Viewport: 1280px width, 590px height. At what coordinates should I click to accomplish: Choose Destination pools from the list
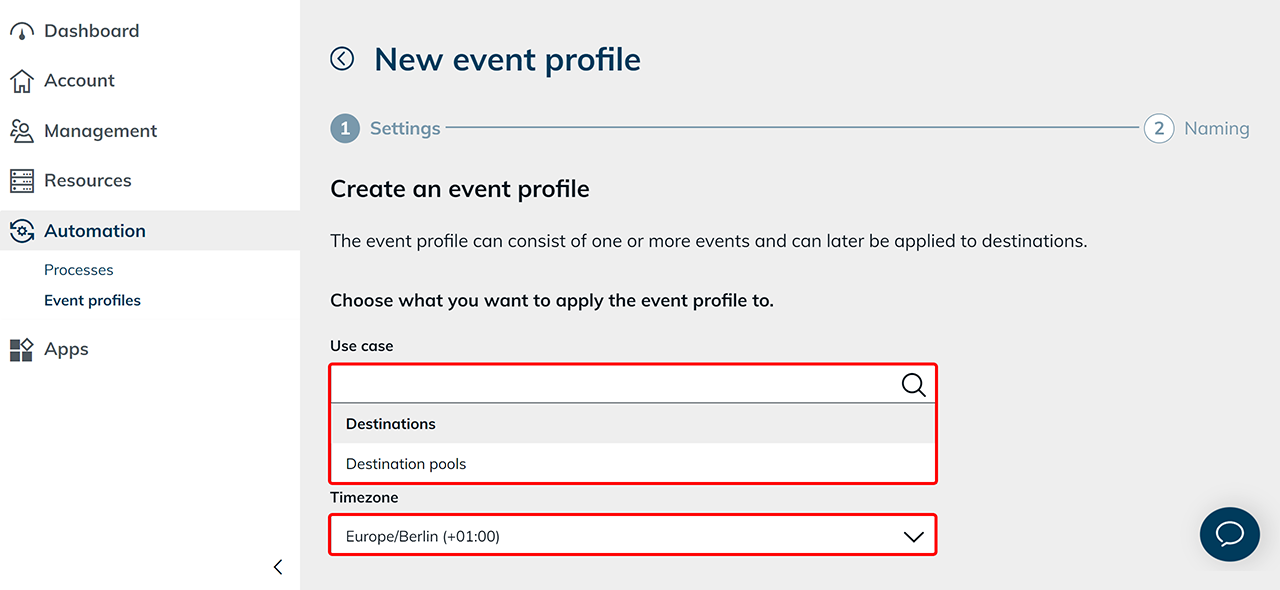tap(406, 464)
